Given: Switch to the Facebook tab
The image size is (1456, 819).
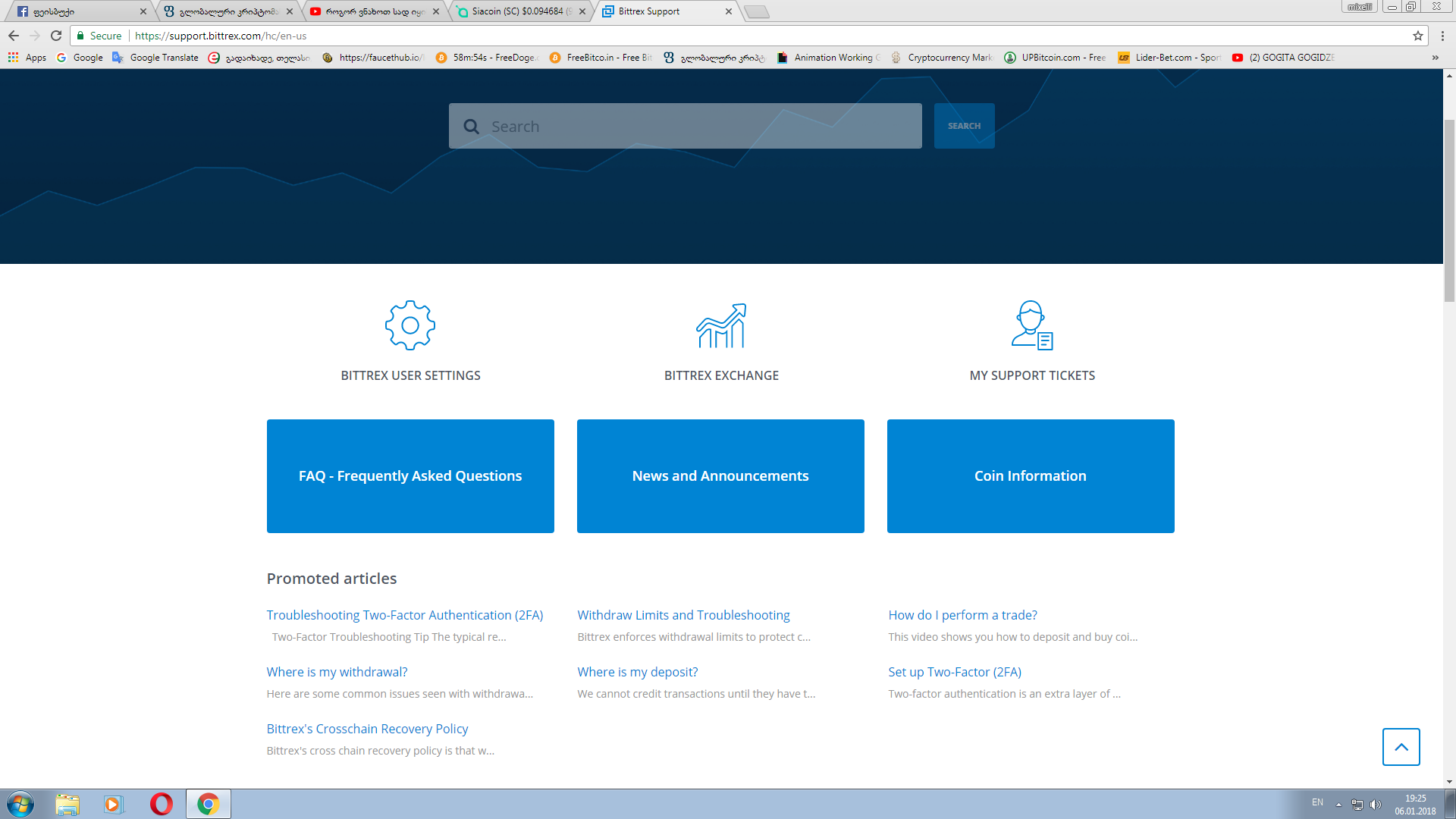Looking at the screenshot, I should [x=76, y=11].
